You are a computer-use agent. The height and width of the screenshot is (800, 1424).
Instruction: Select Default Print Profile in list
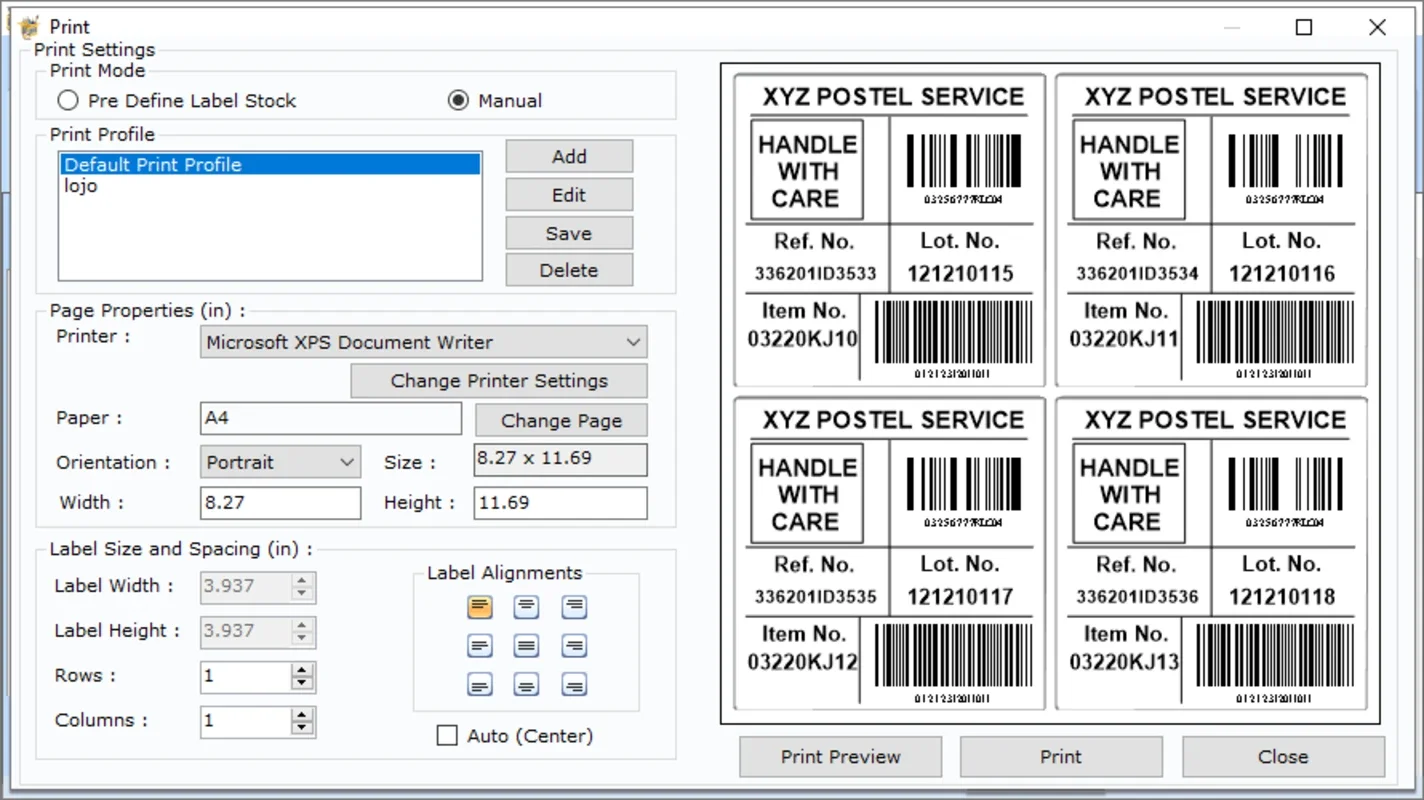[270, 165]
